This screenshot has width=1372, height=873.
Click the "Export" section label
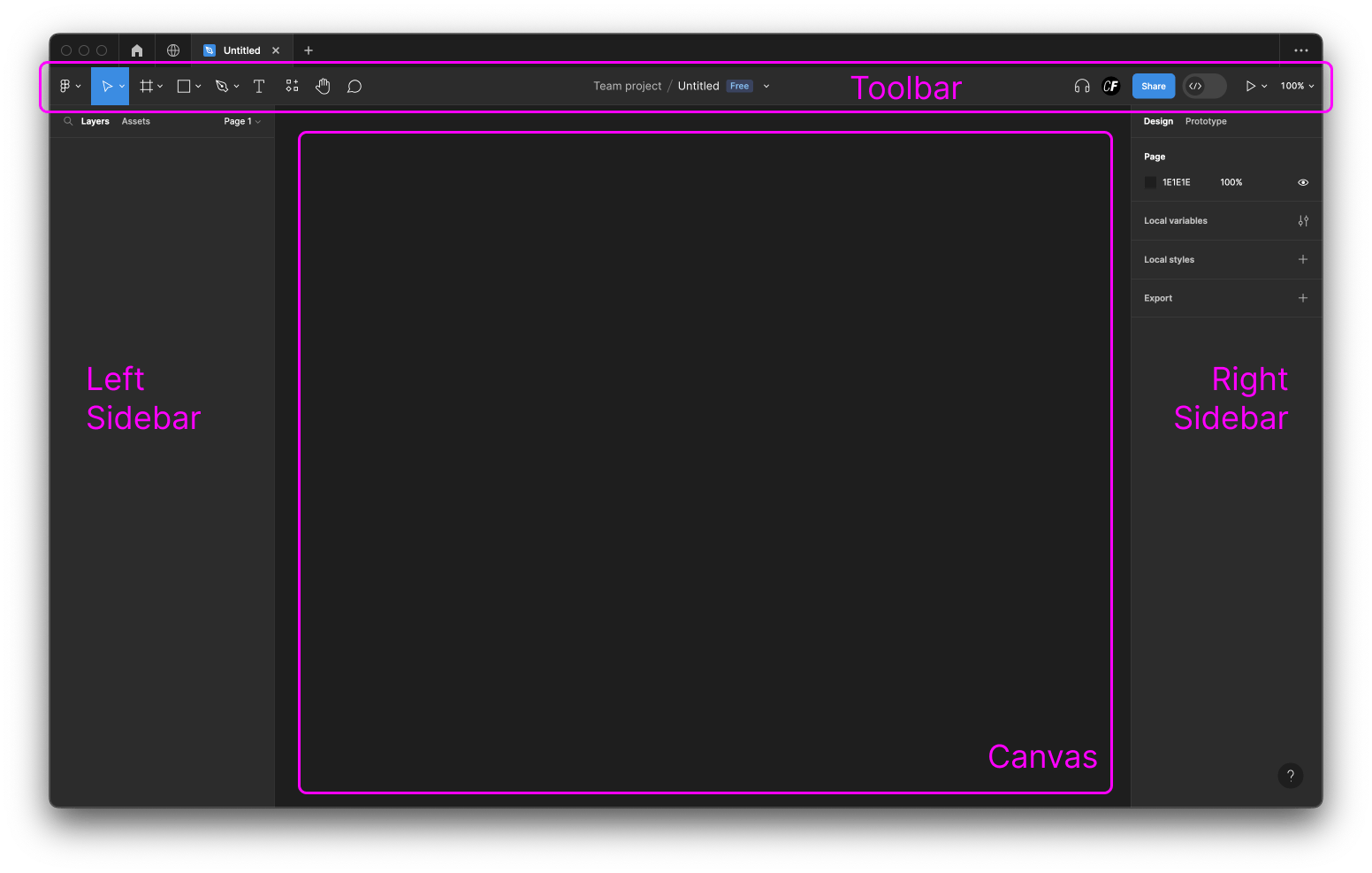(x=1158, y=298)
